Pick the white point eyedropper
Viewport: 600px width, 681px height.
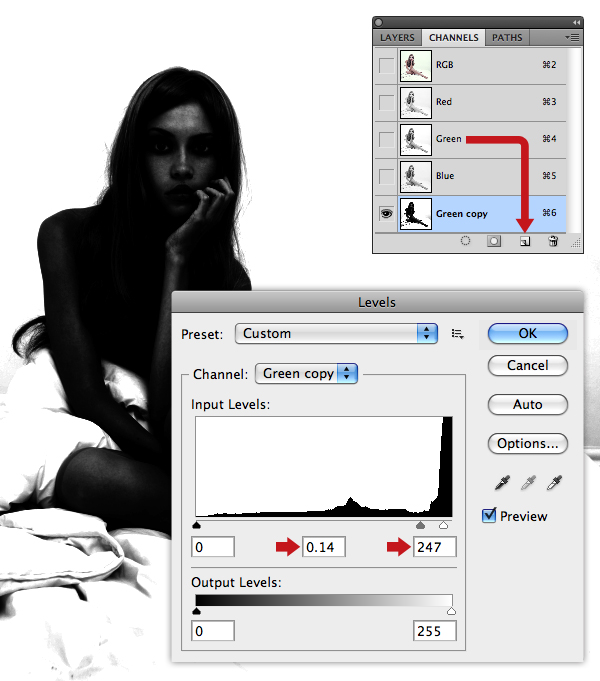tap(554, 483)
